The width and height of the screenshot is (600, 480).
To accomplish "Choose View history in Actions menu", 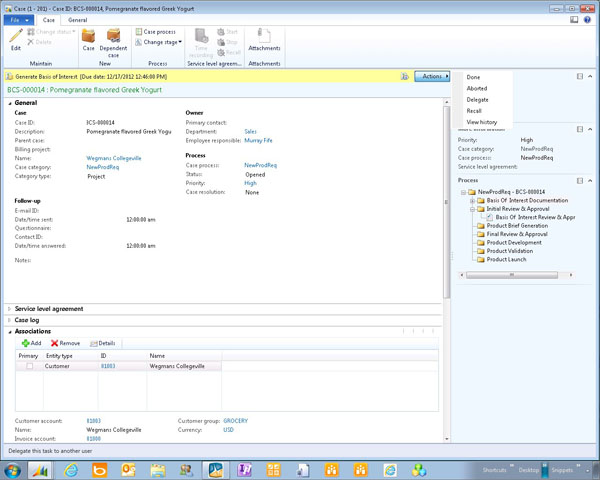I will click(481, 121).
